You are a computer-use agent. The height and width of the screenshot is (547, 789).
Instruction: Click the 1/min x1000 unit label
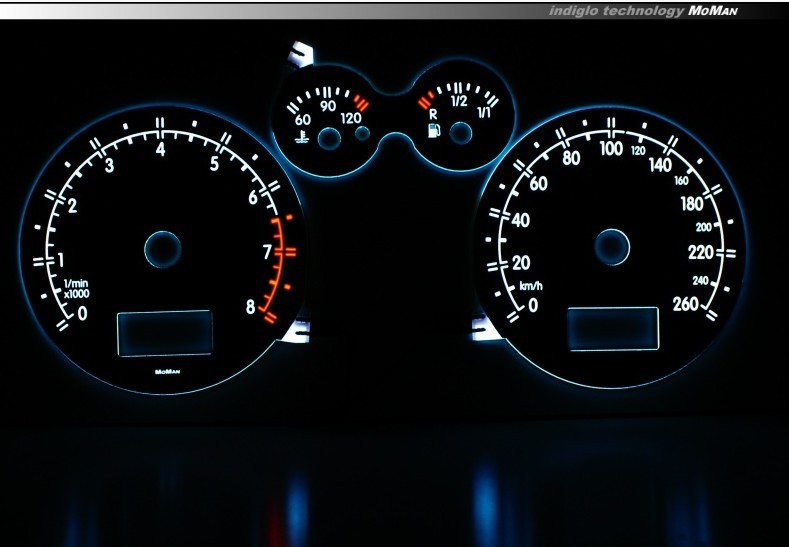(76, 290)
